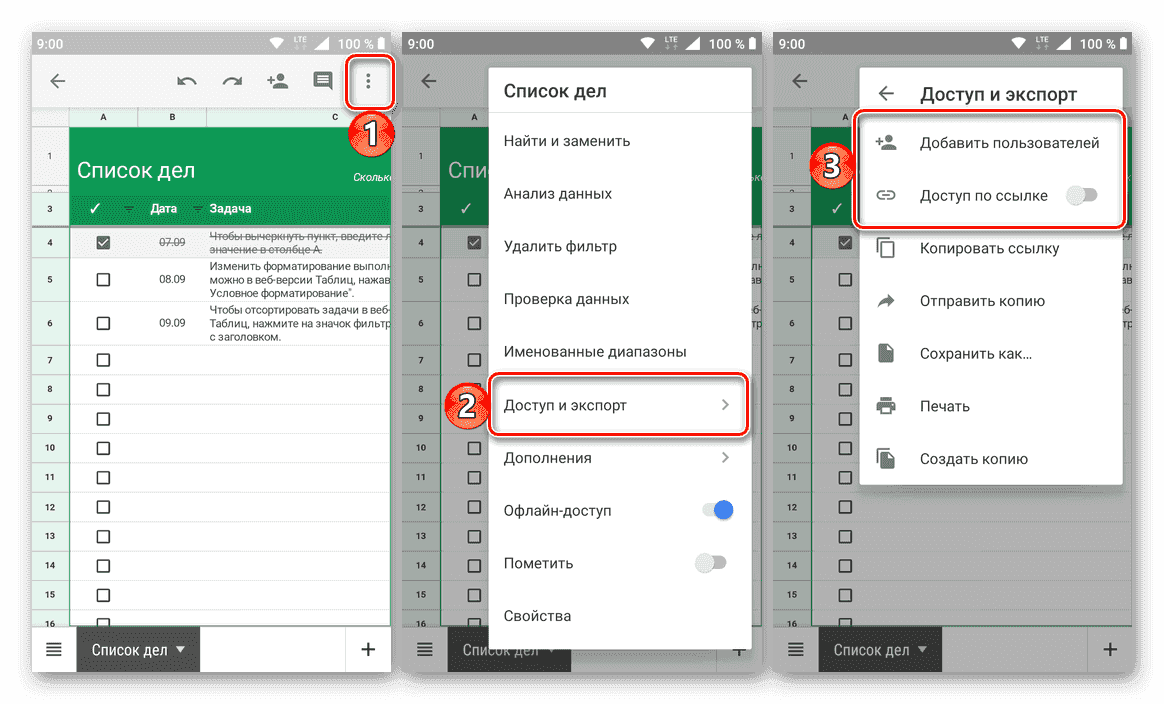This screenshot has width=1164, height=704.
Task: Add a new sheet with the + icon
Action: point(368,649)
